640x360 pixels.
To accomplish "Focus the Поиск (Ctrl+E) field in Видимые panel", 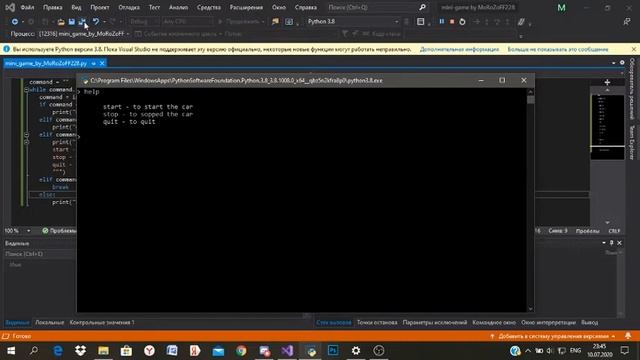I will 40,254.
